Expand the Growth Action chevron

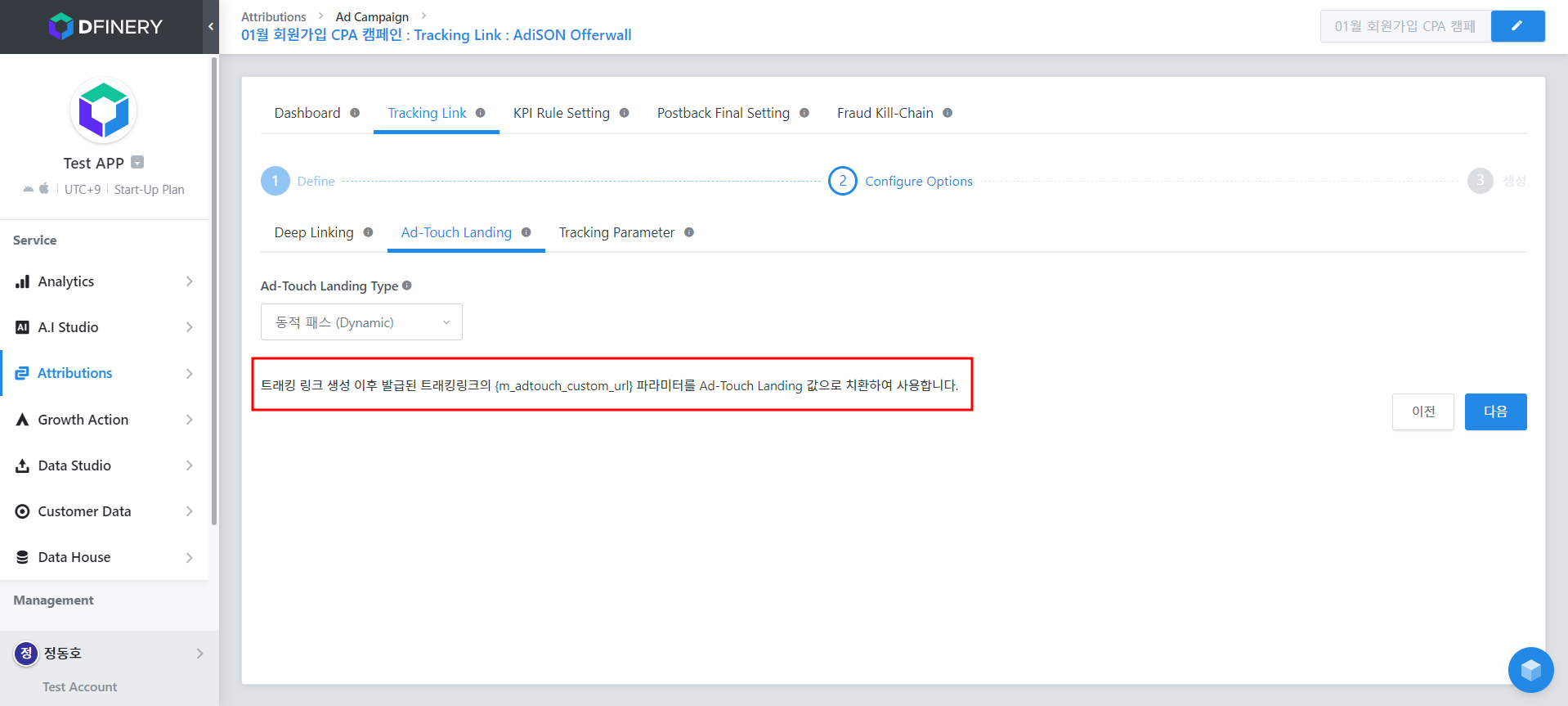coord(189,420)
